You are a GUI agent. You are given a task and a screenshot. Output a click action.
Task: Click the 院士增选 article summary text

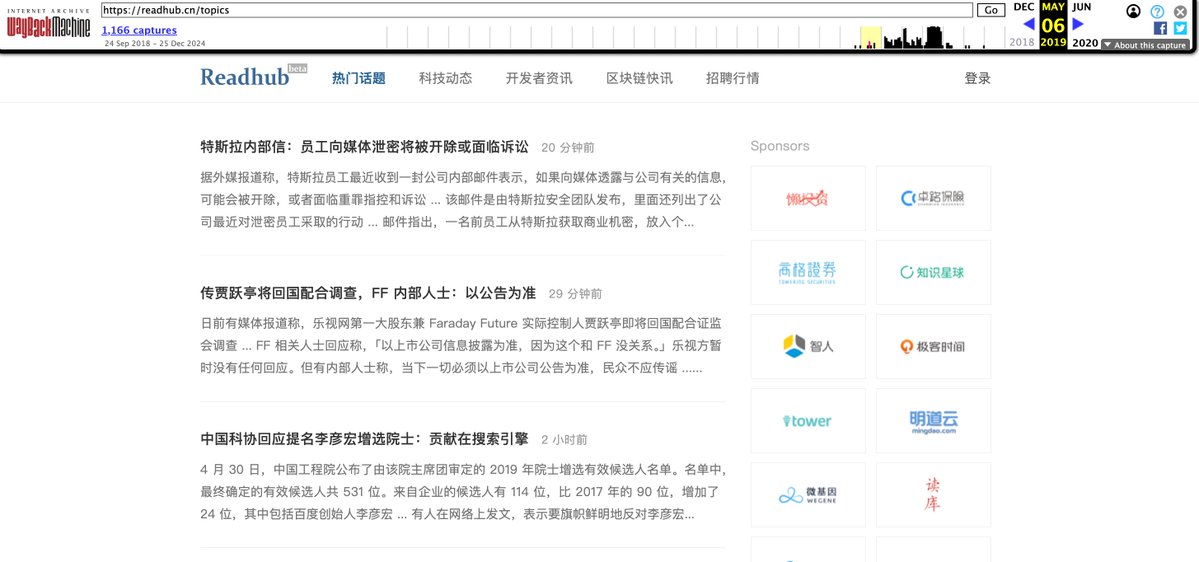coord(463,492)
